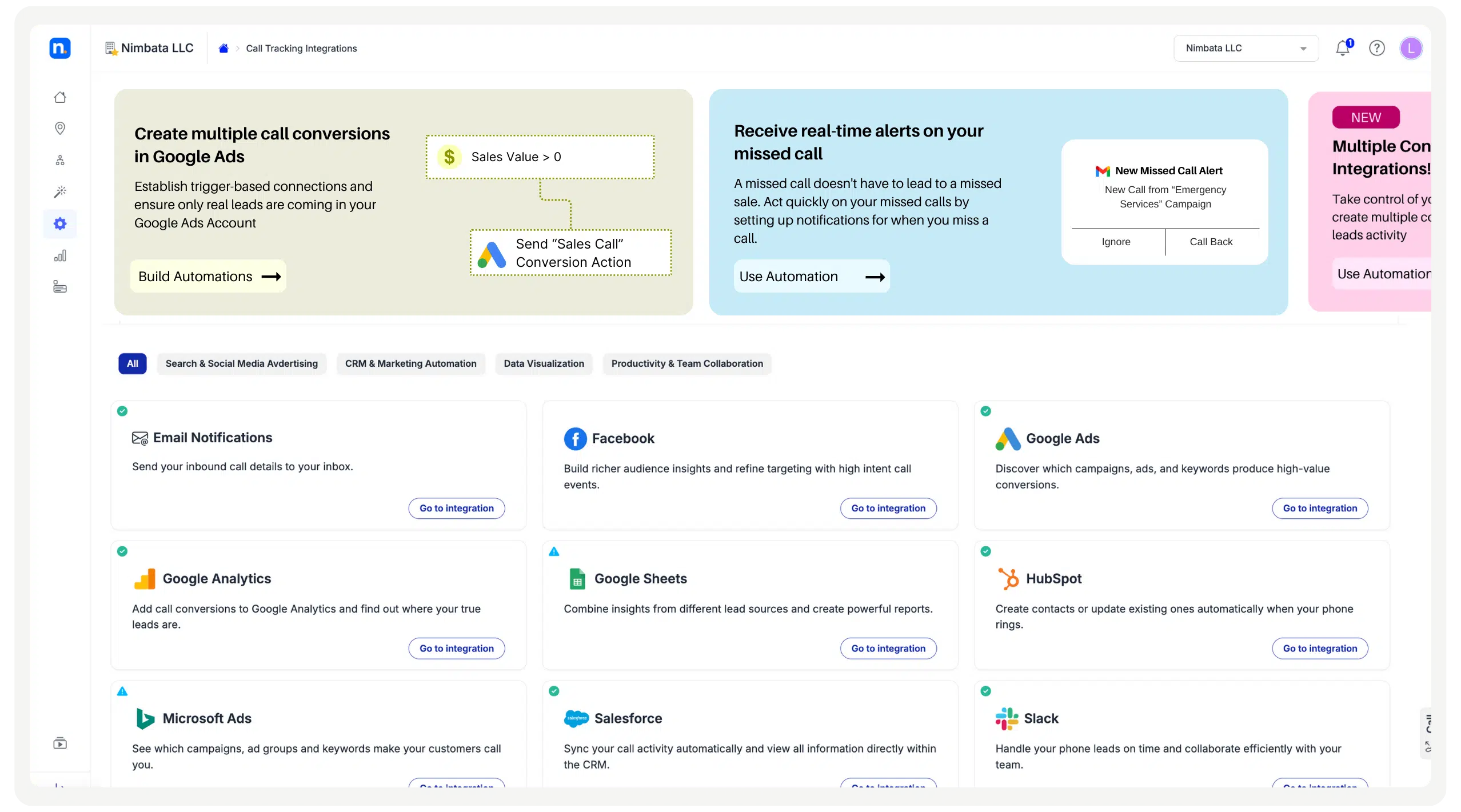
Task: Open the location pin sidebar icon
Action: 60,128
